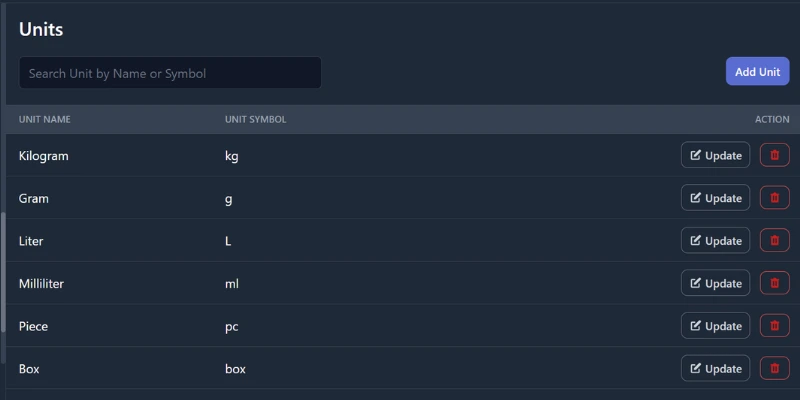800x400 pixels.
Task: Update the Box unit entry
Action: click(x=715, y=368)
